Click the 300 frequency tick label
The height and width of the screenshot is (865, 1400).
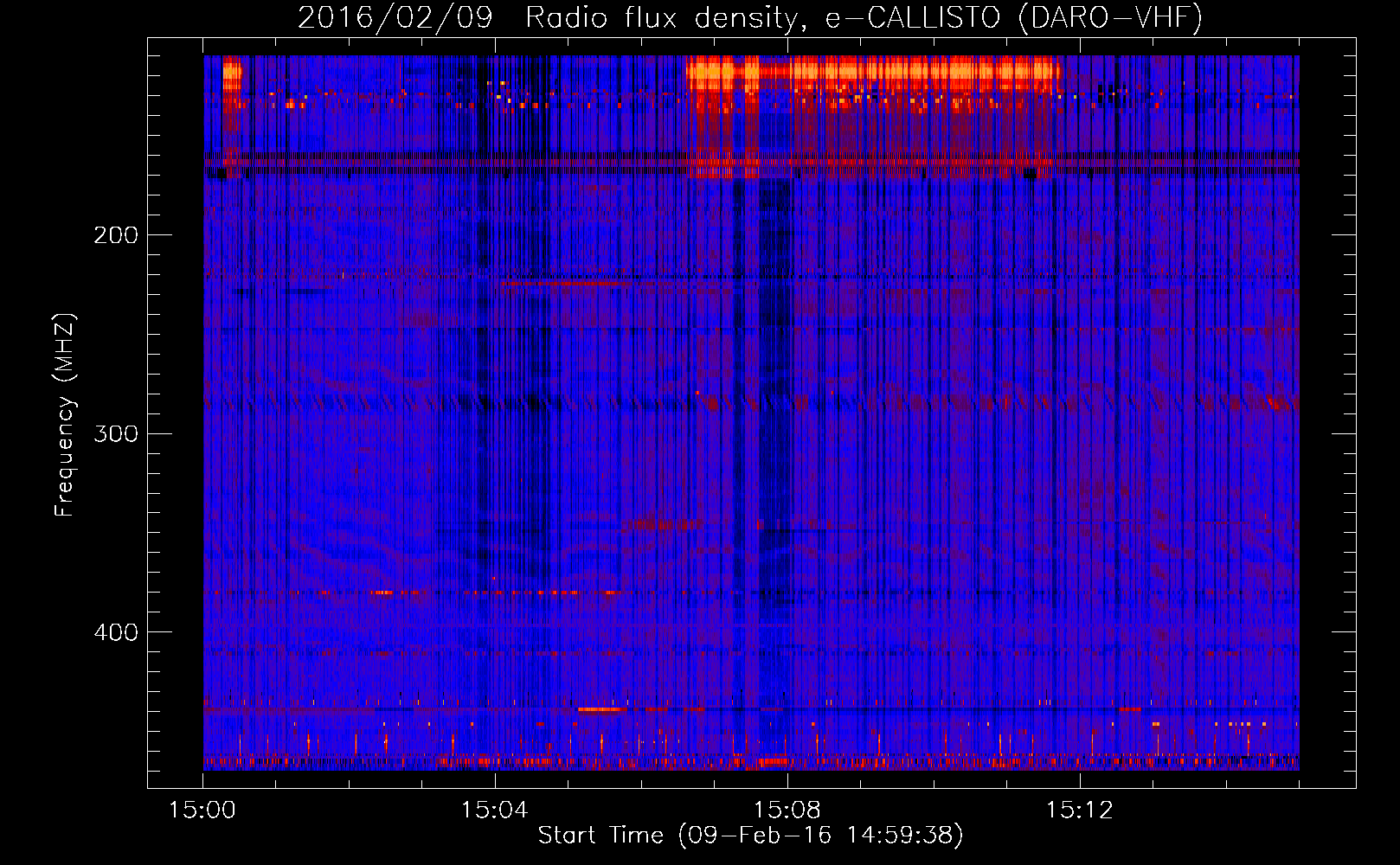click(116, 433)
